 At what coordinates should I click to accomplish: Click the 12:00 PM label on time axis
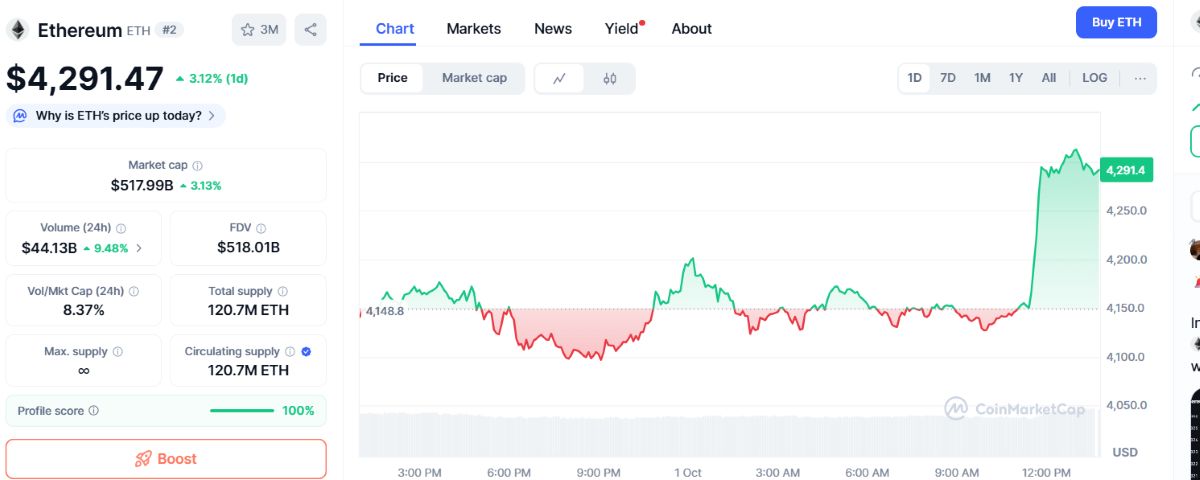[x=1047, y=472]
